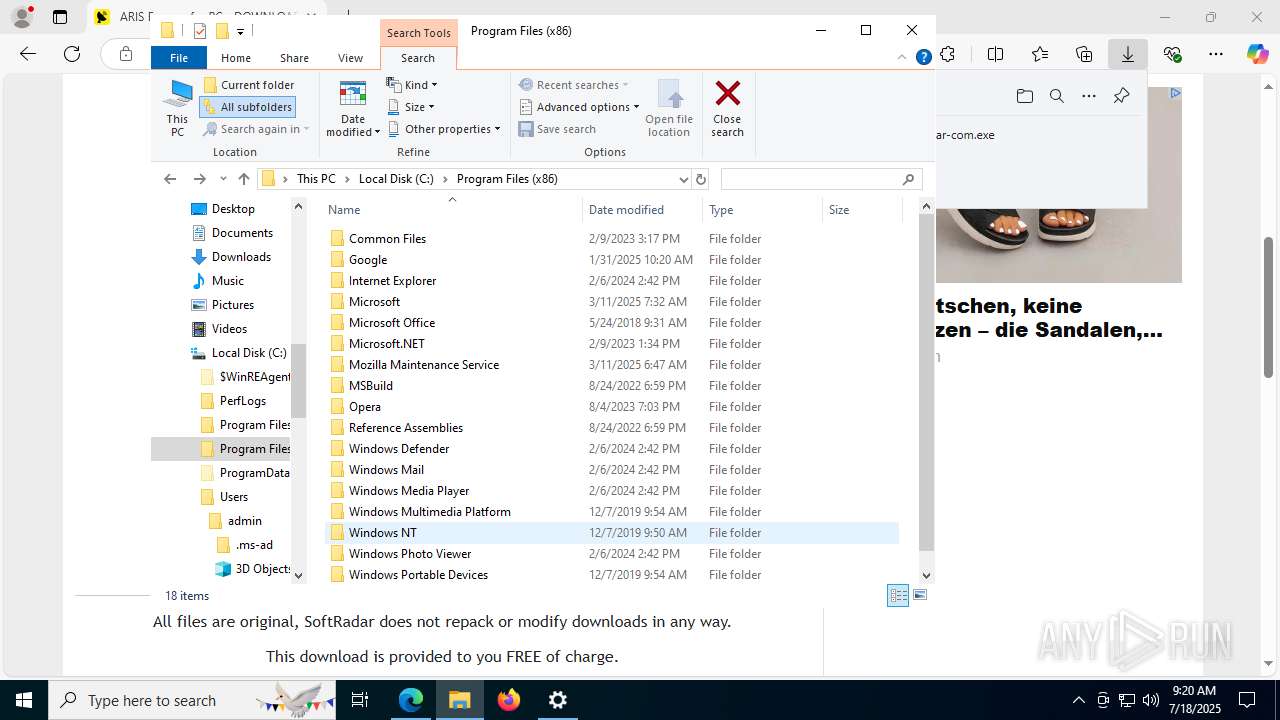Open the Size filter dropdown
Image resolution: width=1280 pixels, height=720 pixels.
tap(410, 107)
